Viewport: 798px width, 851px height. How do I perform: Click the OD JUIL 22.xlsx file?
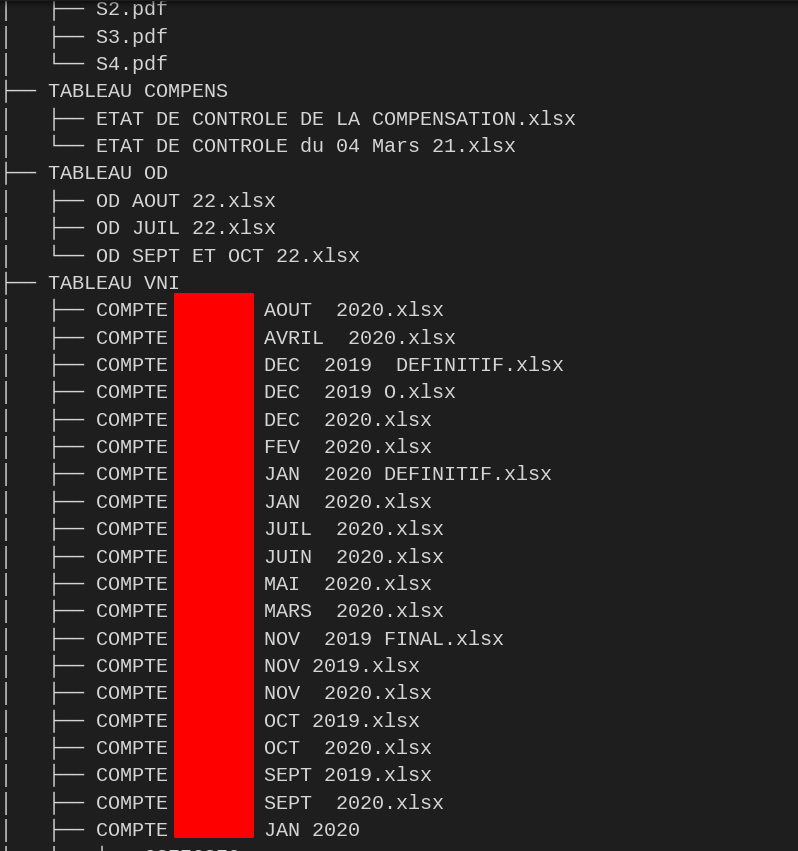185,228
